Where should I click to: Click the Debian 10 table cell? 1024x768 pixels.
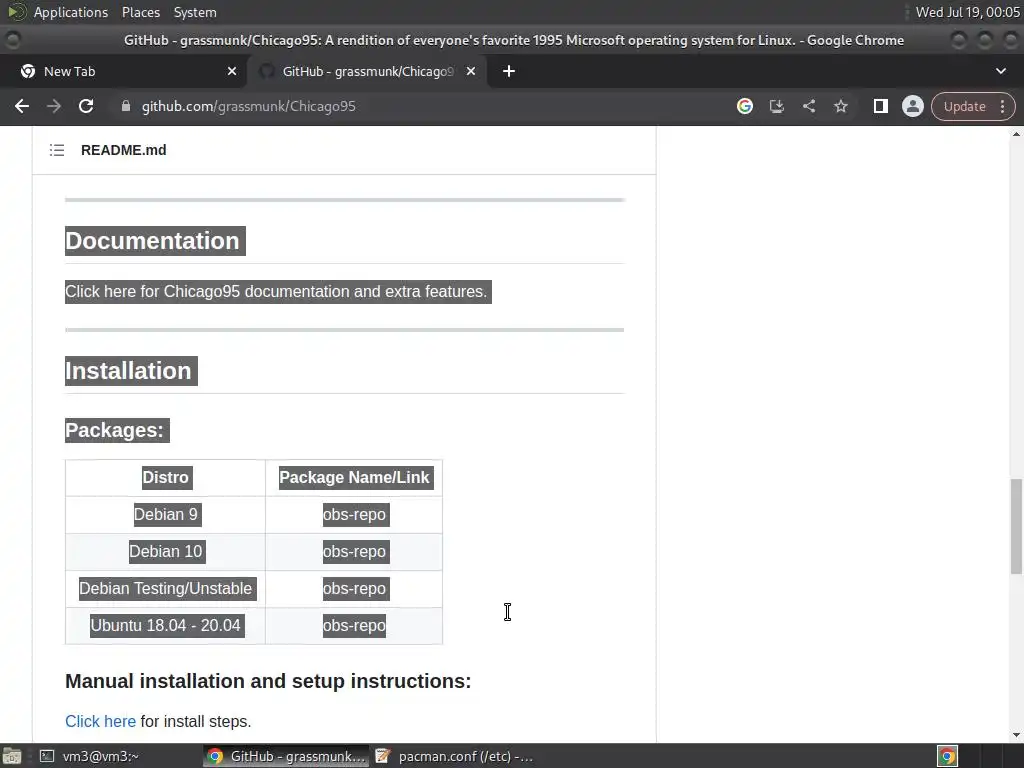click(x=165, y=552)
